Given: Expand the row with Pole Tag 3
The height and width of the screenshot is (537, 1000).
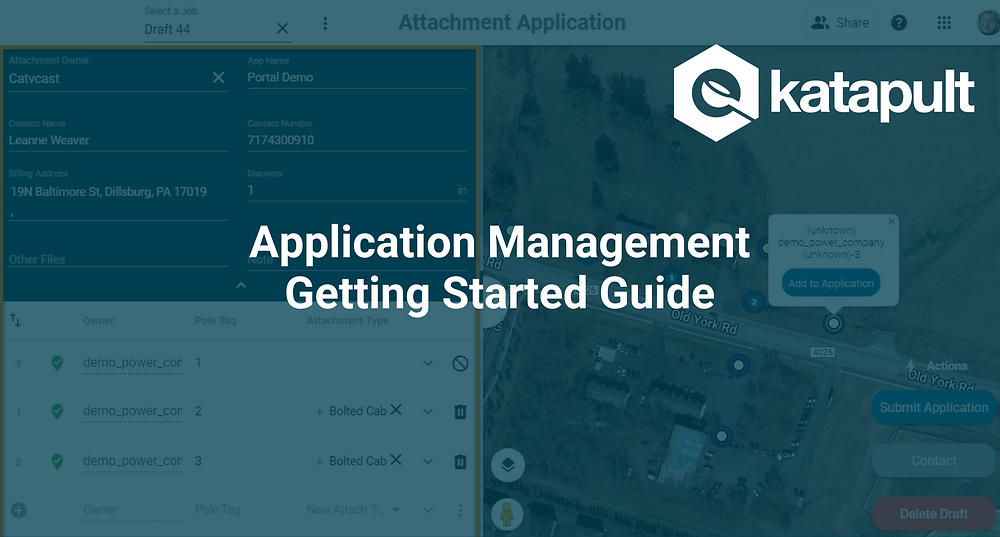Looking at the screenshot, I should [x=428, y=462].
